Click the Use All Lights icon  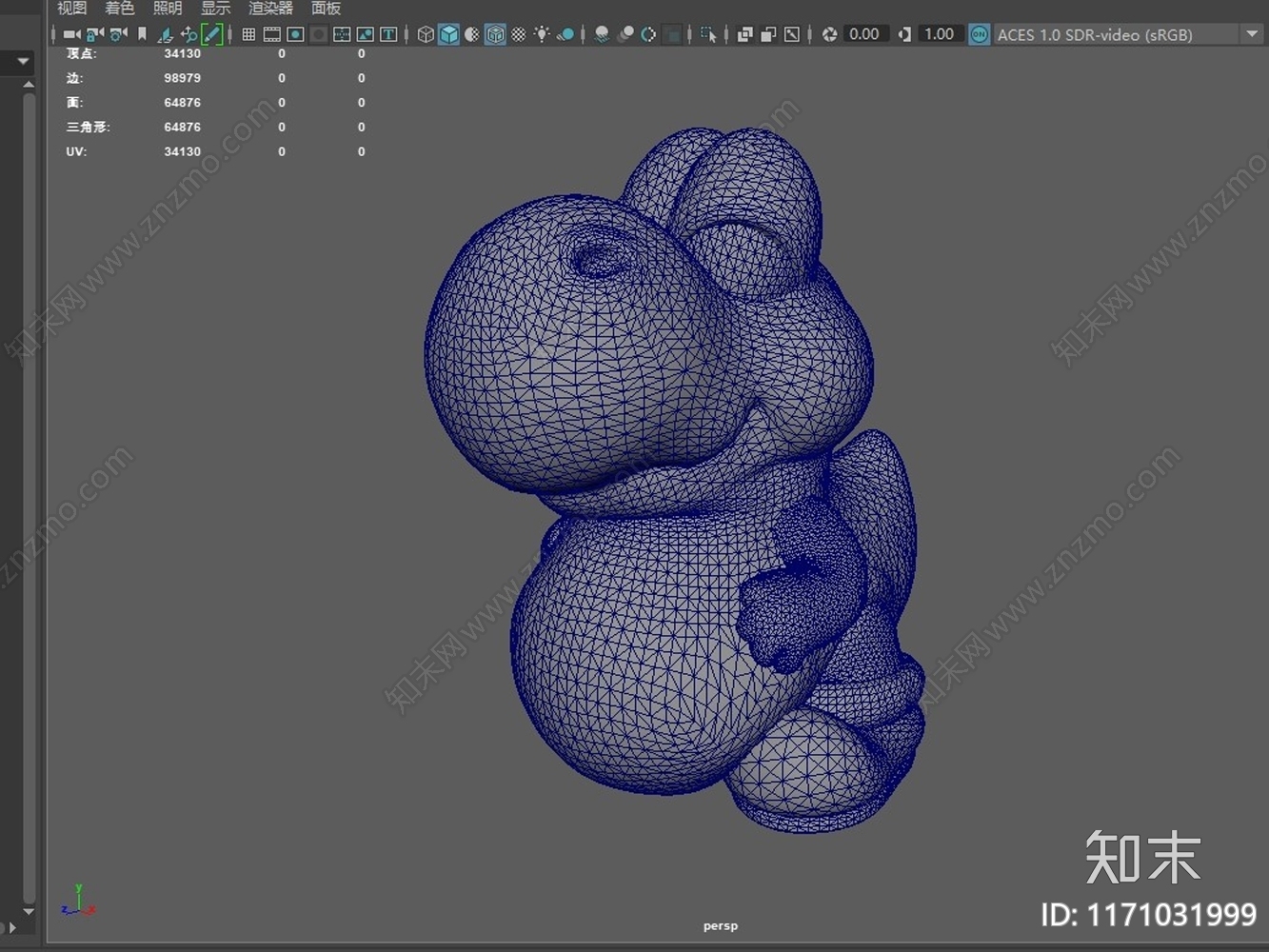pyautogui.click(x=542, y=34)
